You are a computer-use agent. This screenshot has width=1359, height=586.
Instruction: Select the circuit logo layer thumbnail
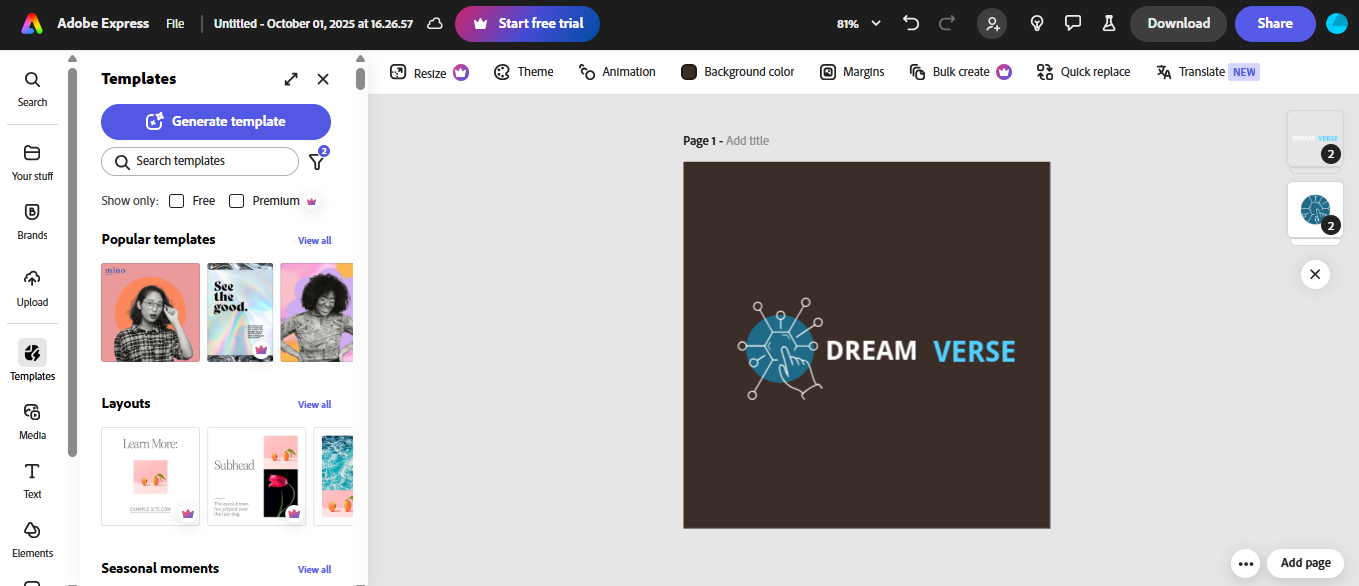coord(1315,210)
